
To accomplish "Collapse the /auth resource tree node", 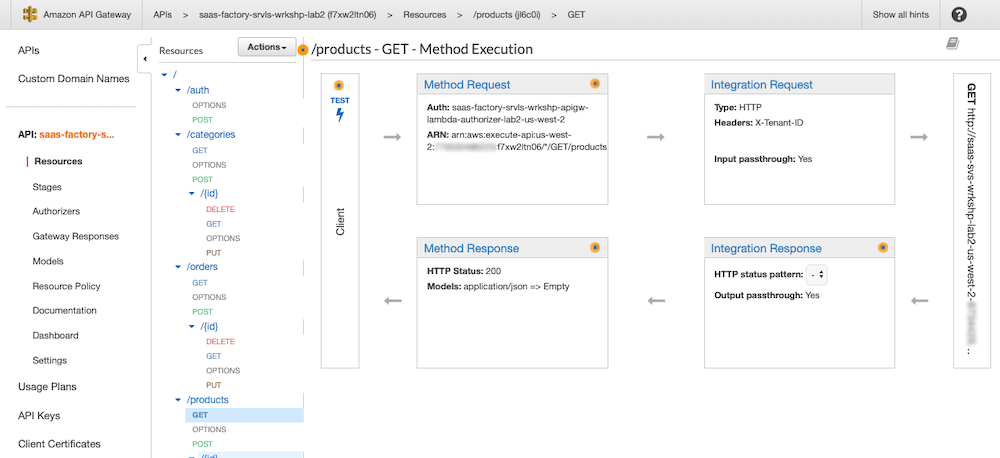I will (178, 91).
